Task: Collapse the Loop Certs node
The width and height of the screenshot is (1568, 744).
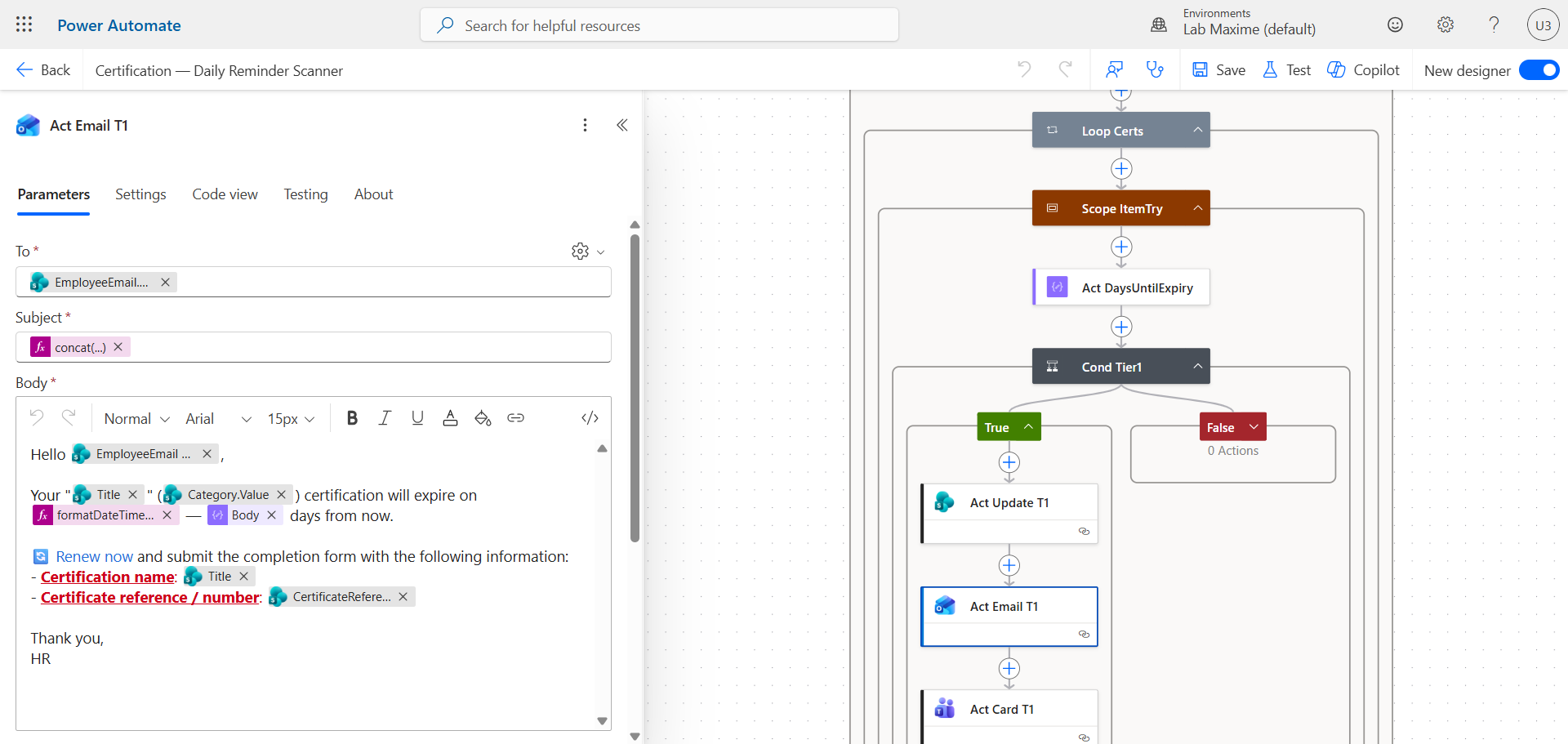Action: point(1197,130)
